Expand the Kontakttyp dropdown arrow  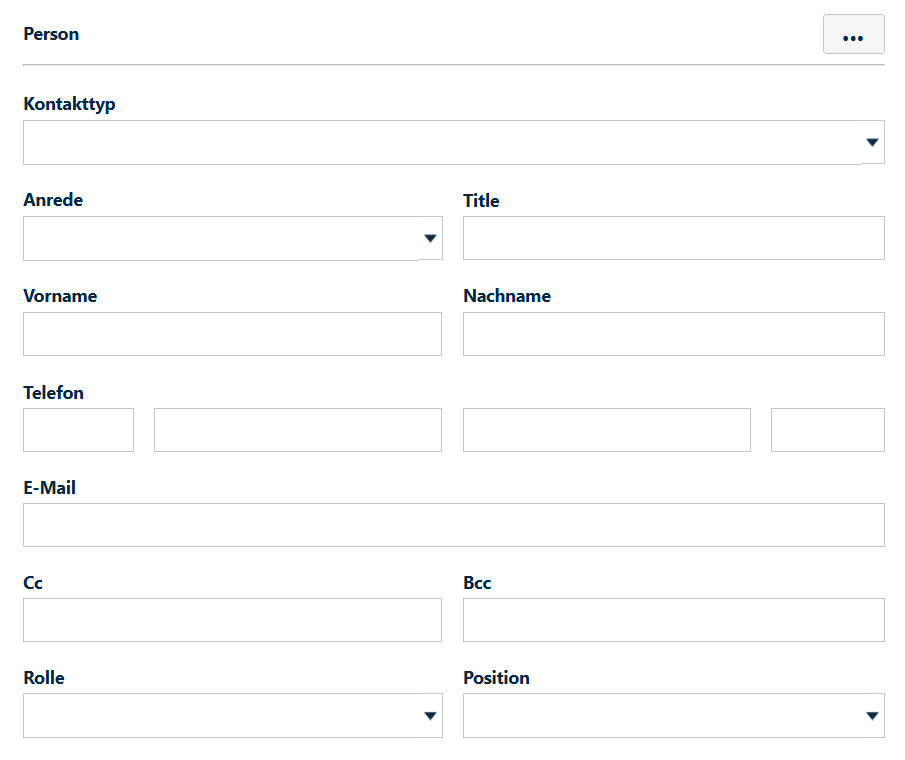pos(872,142)
